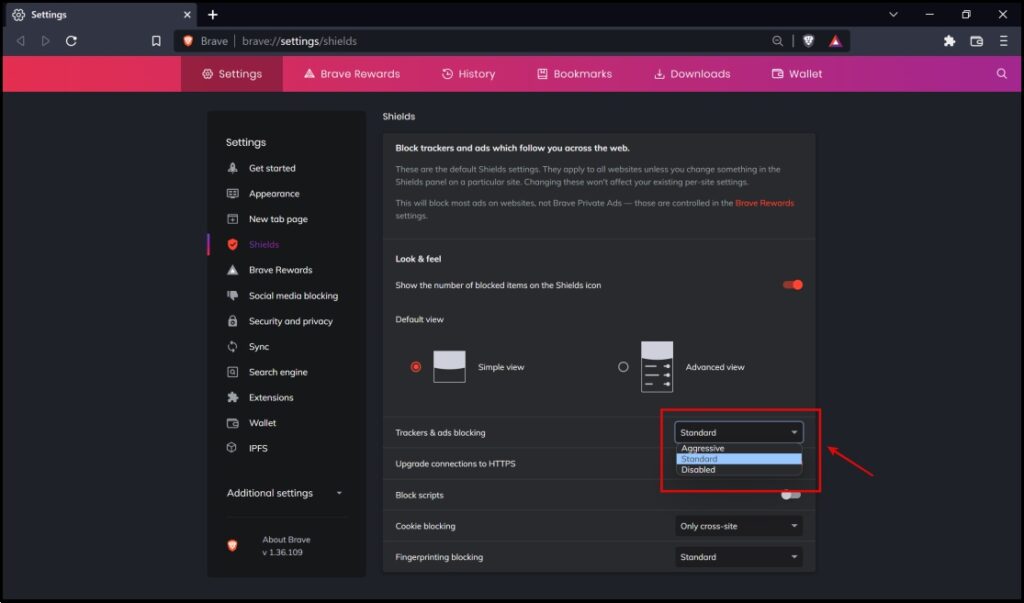
Task: Close the Settings browser tab
Action: [187, 14]
